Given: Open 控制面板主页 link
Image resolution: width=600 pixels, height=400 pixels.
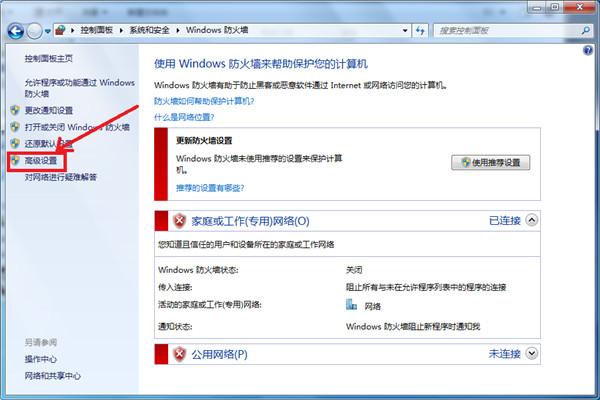Looking at the screenshot, I should [49, 59].
